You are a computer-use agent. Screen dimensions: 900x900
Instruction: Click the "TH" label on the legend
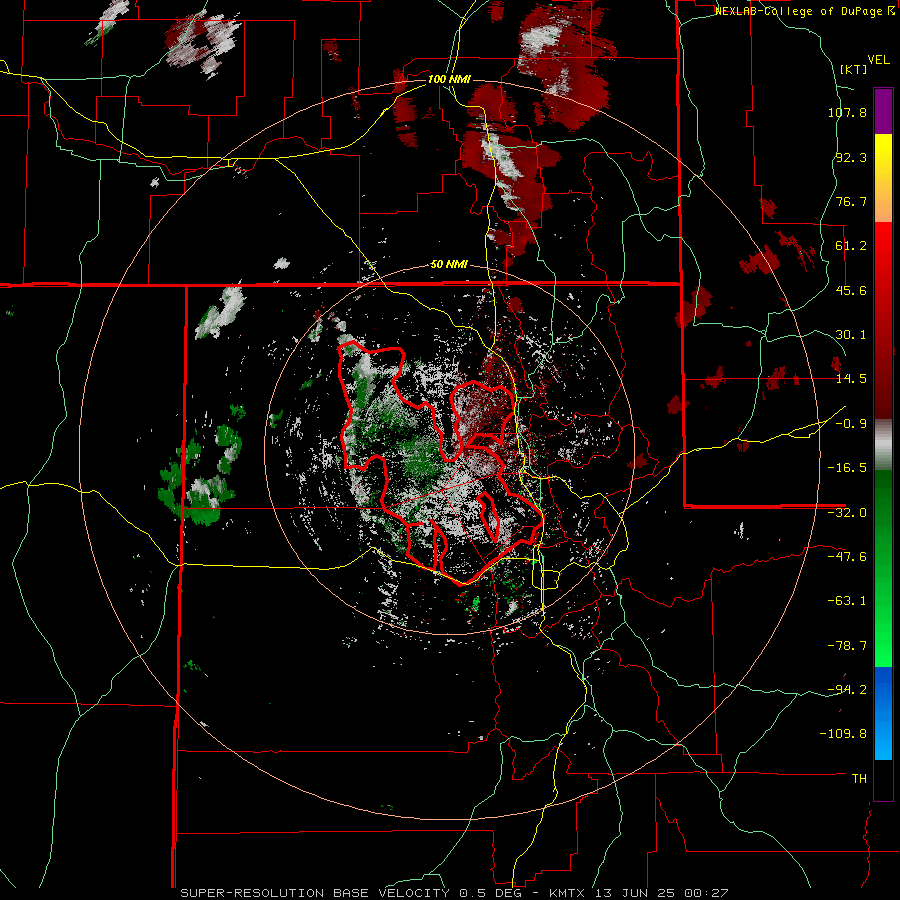pyautogui.click(x=859, y=779)
